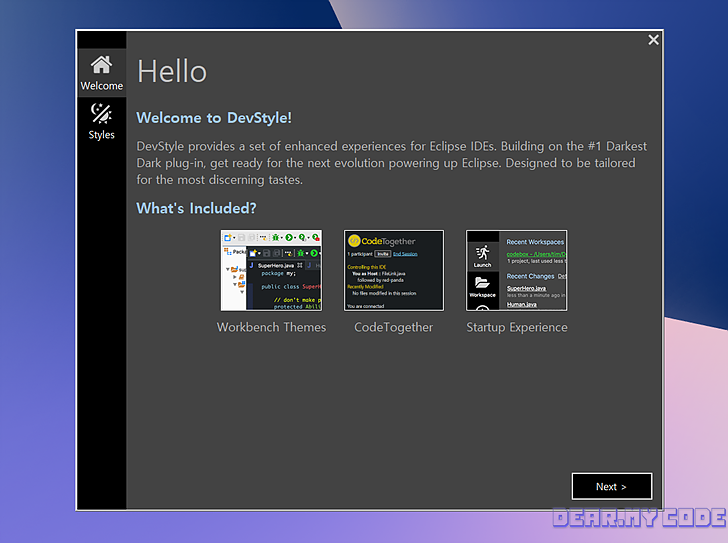
Task: Open the Welcome tab with house icon
Action: [x=101, y=73]
